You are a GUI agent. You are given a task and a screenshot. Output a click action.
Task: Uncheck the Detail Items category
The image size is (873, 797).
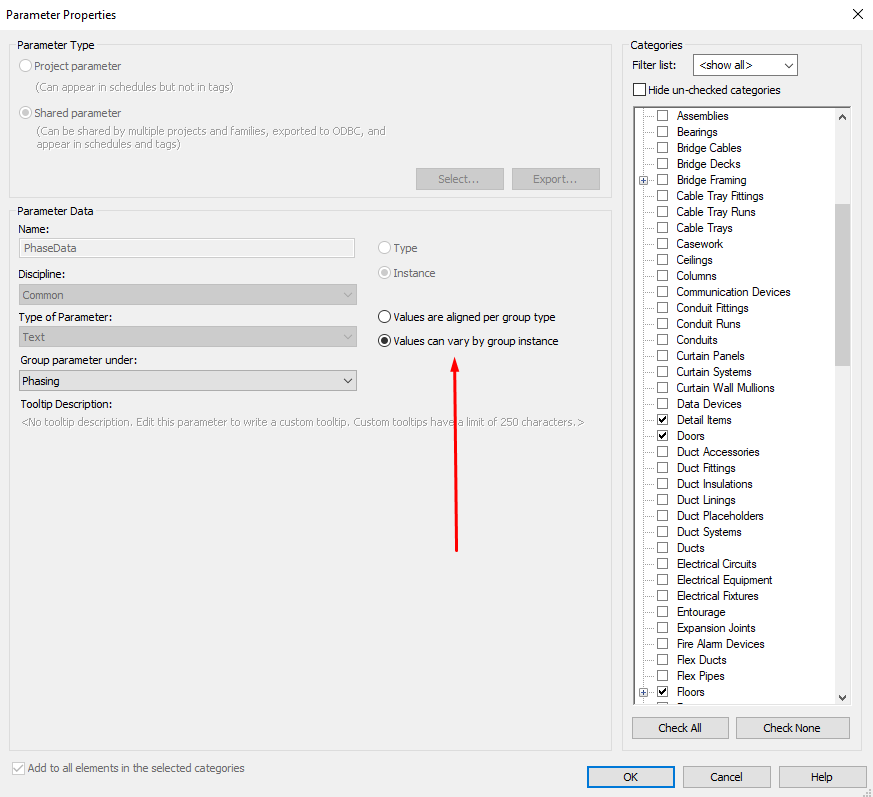coord(662,419)
